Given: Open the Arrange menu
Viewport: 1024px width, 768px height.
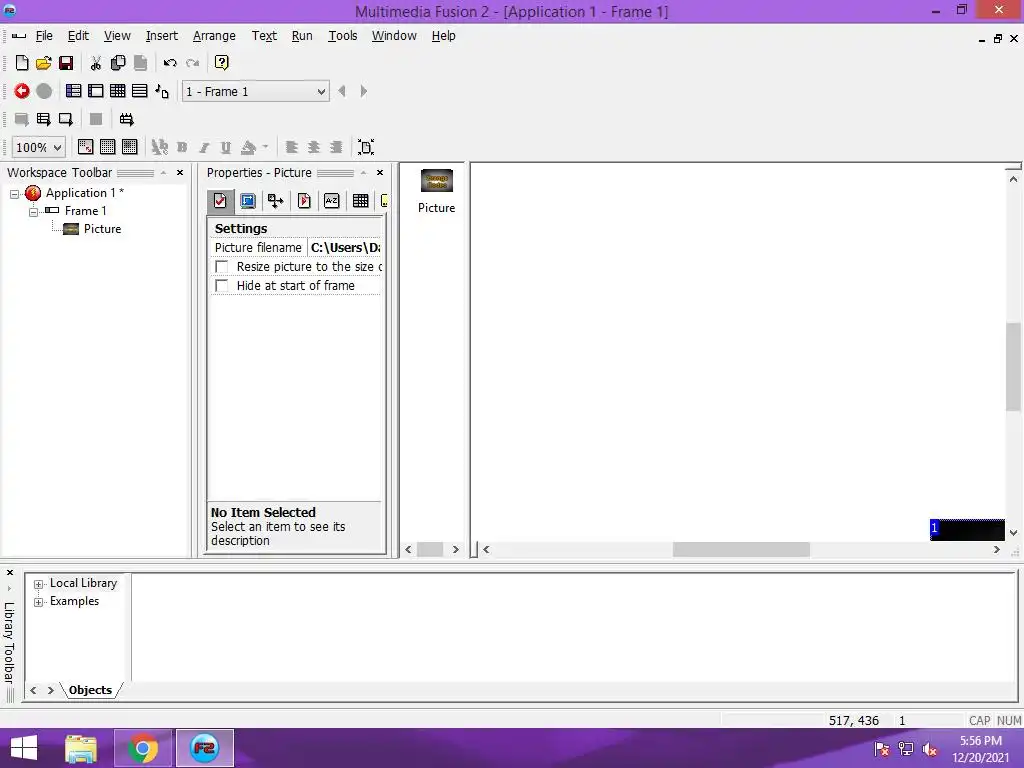Looking at the screenshot, I should (214, 36).
